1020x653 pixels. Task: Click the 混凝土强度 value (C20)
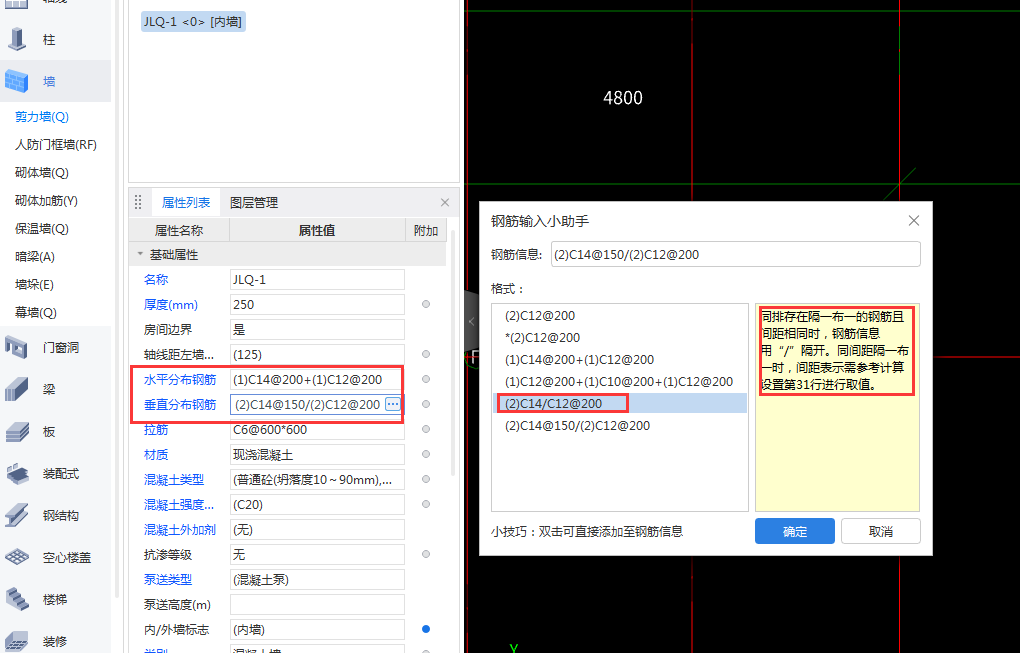(317, 504)
